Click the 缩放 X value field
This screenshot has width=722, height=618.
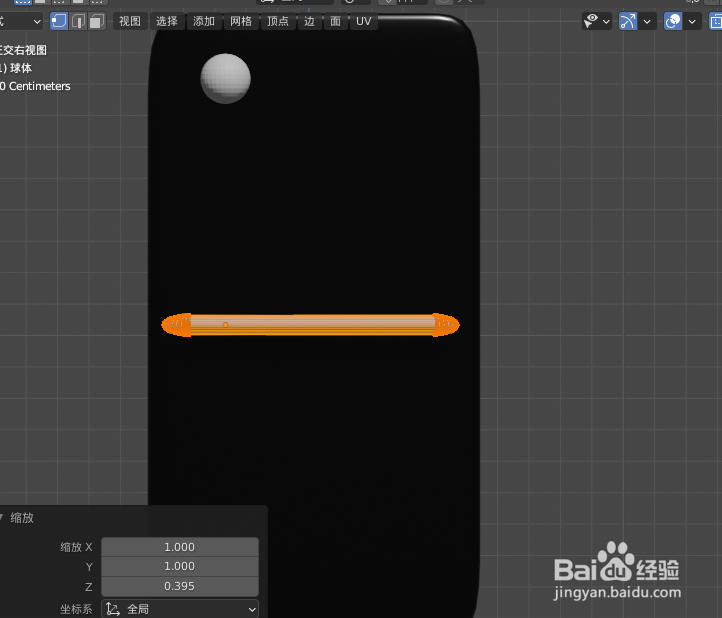coord(180,547)
